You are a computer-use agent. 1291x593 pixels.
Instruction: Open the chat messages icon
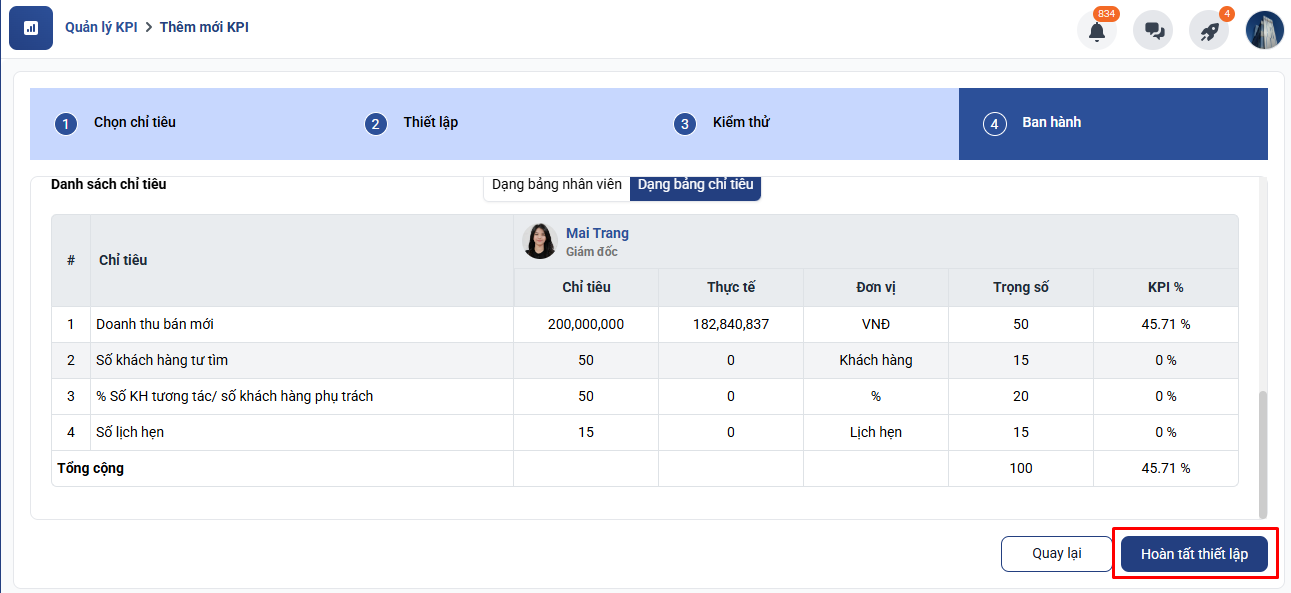tap(1153, 30)
